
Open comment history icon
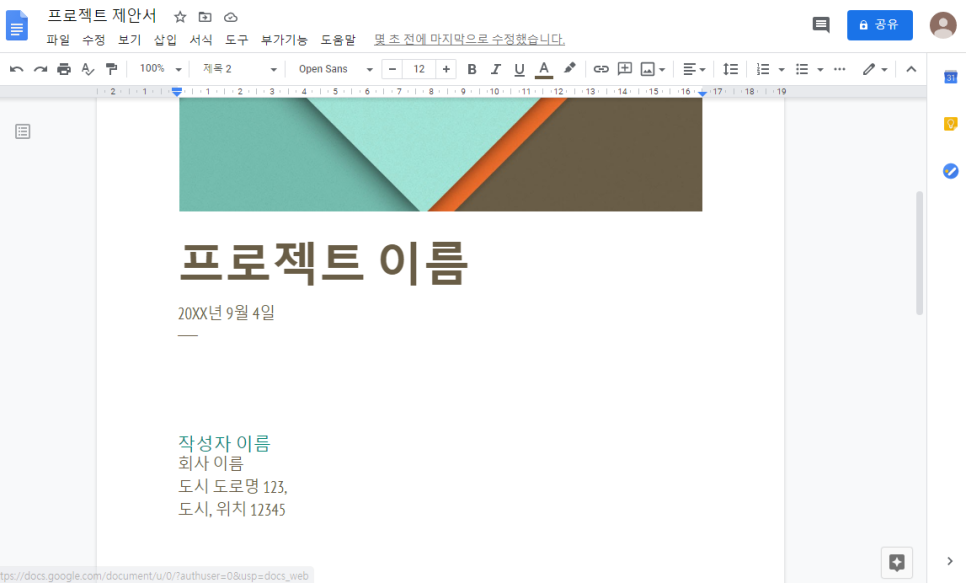pos(821,25)
